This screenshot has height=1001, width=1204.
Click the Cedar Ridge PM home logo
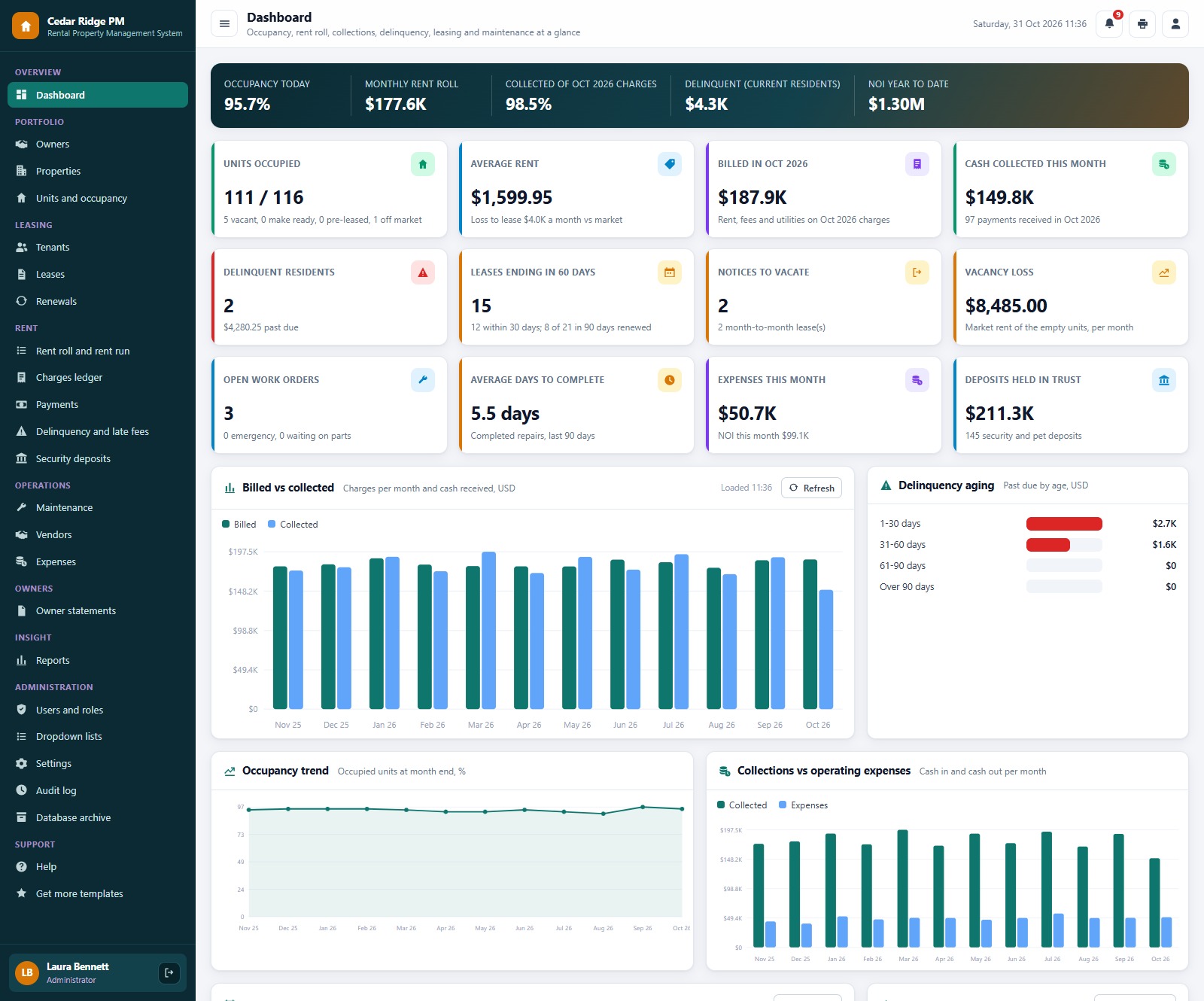pos(26,26)
